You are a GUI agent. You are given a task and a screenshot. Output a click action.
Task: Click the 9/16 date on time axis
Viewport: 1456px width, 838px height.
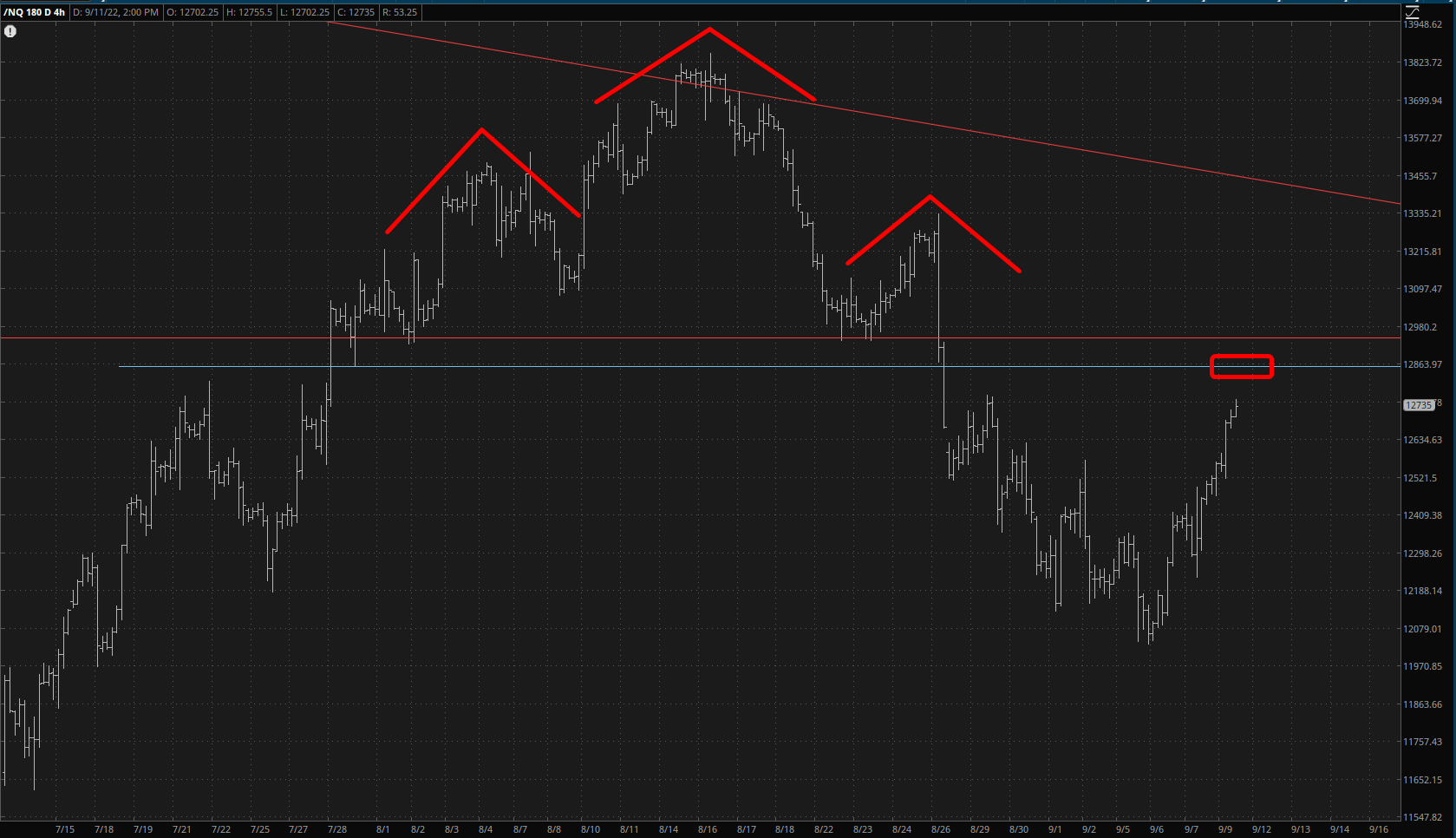pyautogui.click(x=1379, y=829)
